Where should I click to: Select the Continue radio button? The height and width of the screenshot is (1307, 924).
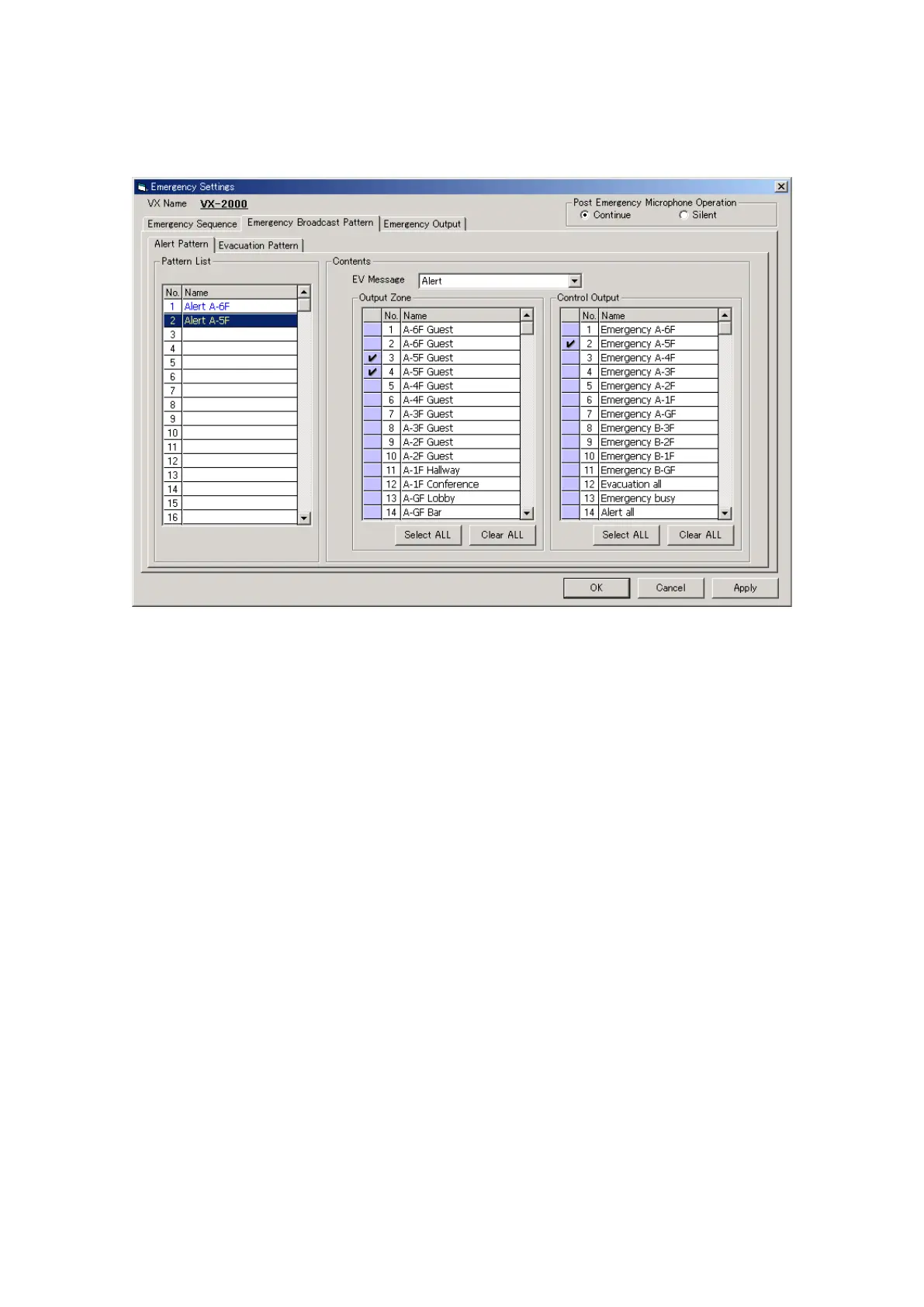pyautogui.click(x=584, y=215)
